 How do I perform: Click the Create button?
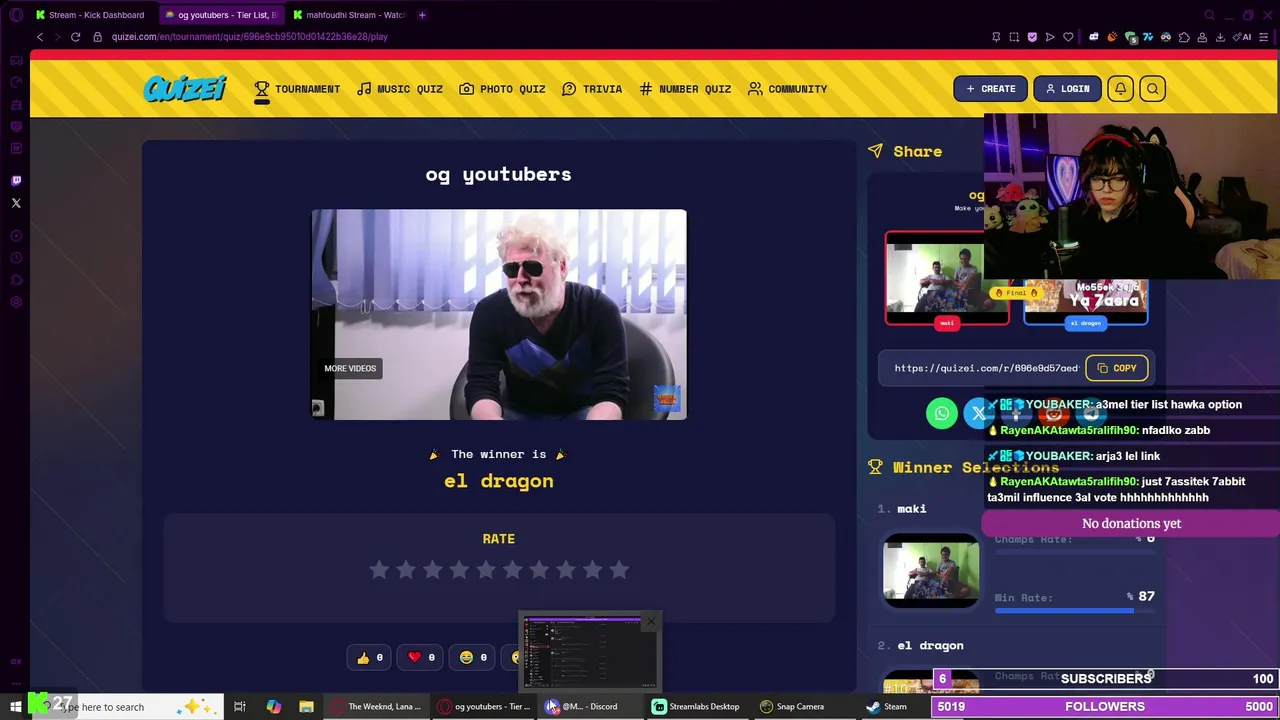point(990,89)
